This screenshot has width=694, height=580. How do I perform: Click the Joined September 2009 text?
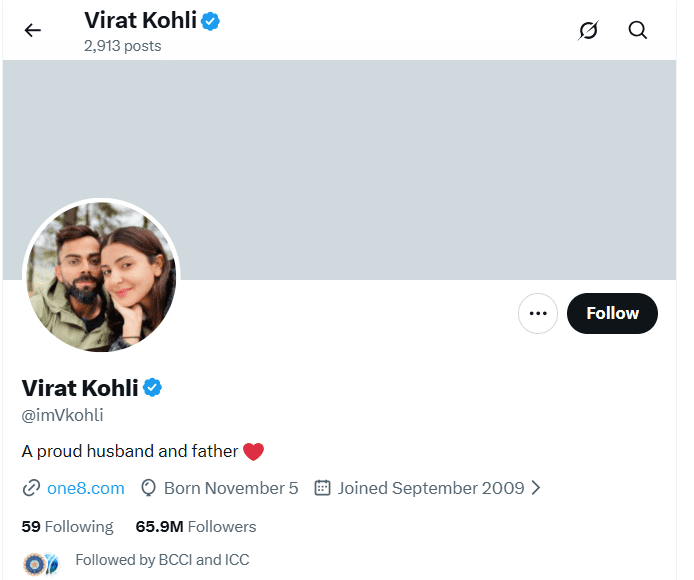431,488
